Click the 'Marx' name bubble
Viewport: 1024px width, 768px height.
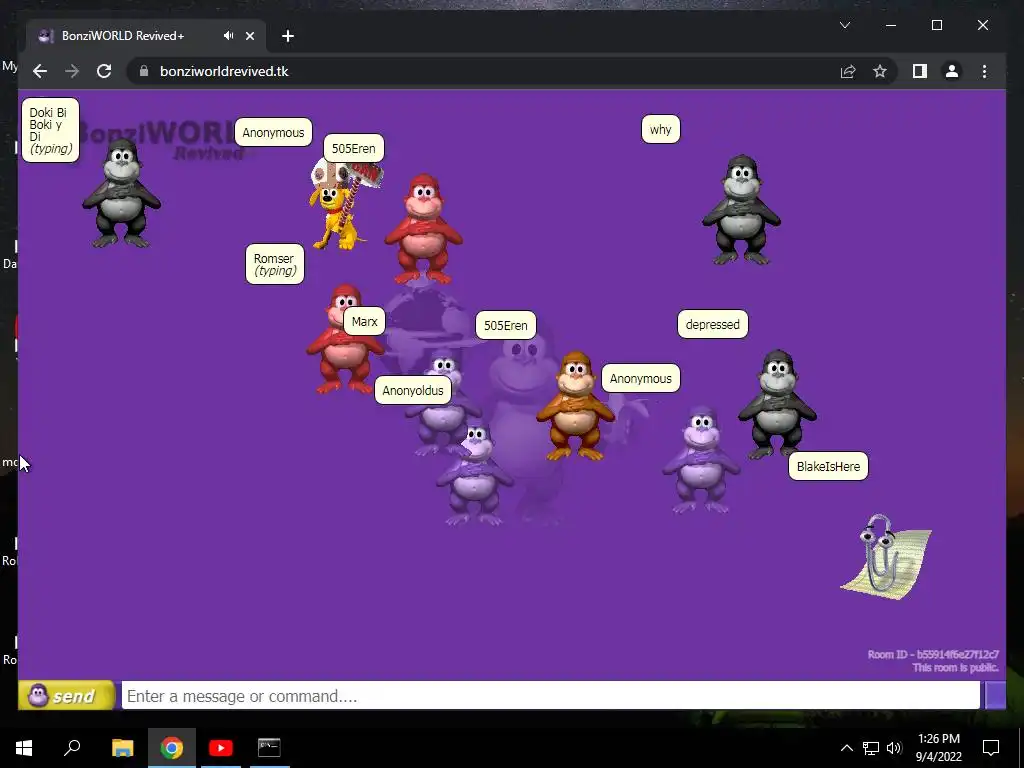point(364,321)
